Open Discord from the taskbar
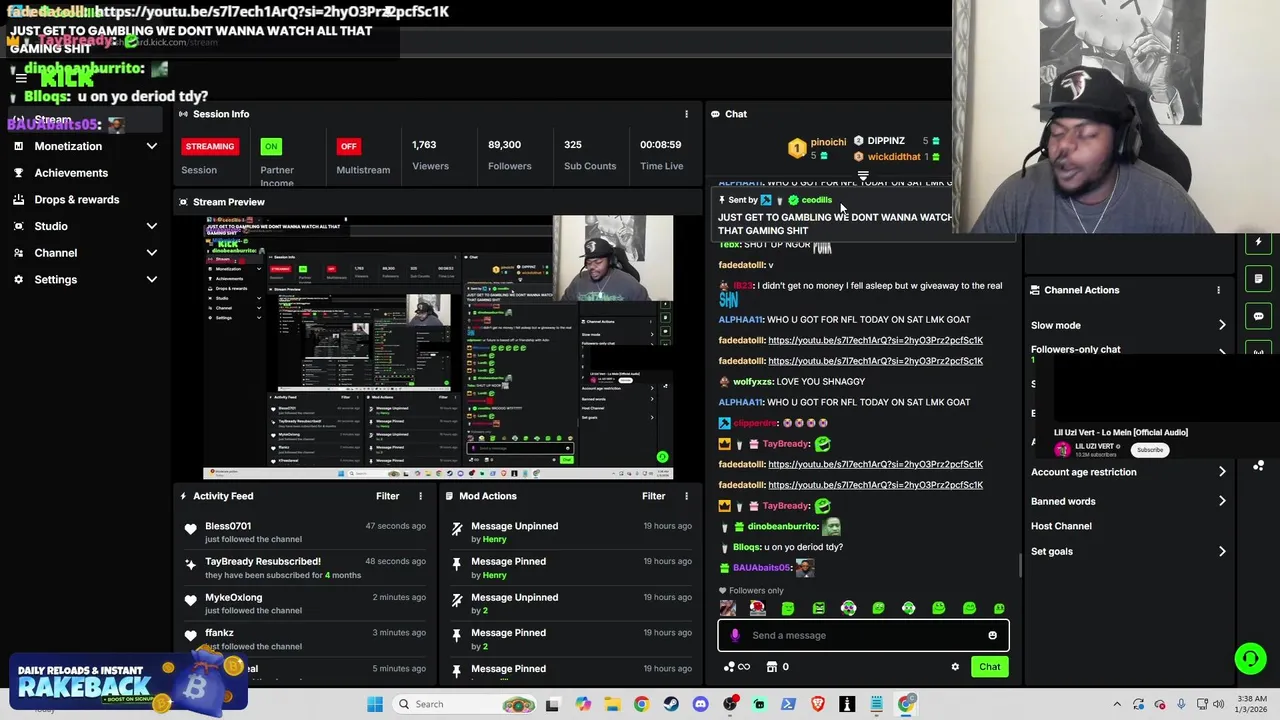This screenshot has width=1280, height=720. (700, 704)
